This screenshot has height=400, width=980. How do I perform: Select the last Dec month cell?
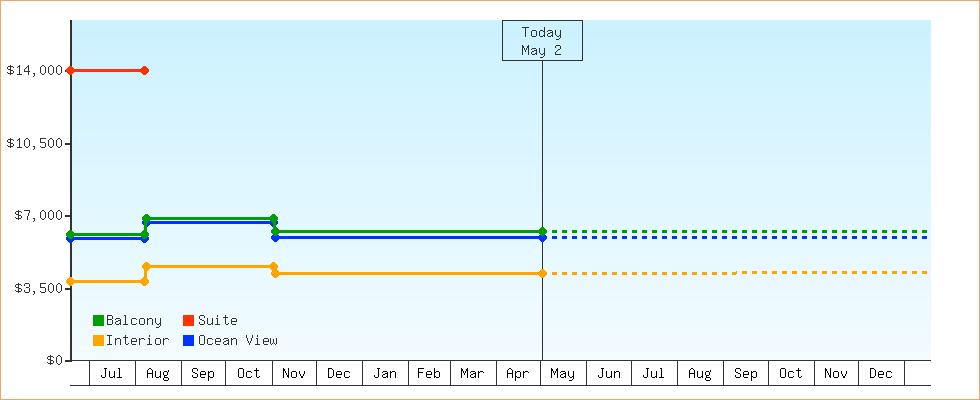point(881,373)
